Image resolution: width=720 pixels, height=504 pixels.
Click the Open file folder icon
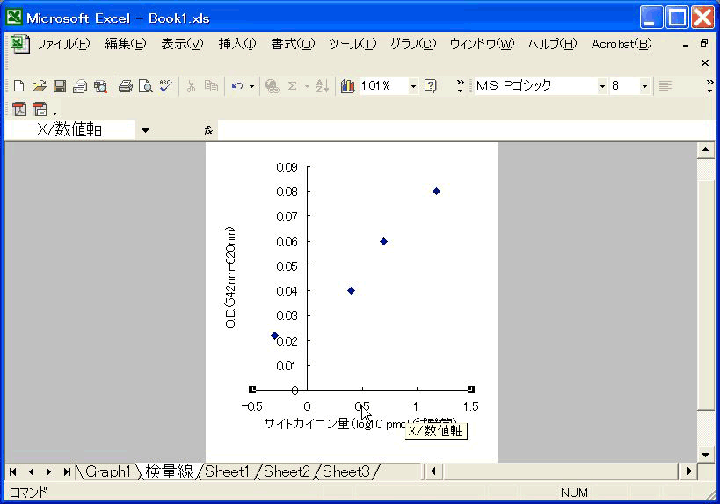39,87
